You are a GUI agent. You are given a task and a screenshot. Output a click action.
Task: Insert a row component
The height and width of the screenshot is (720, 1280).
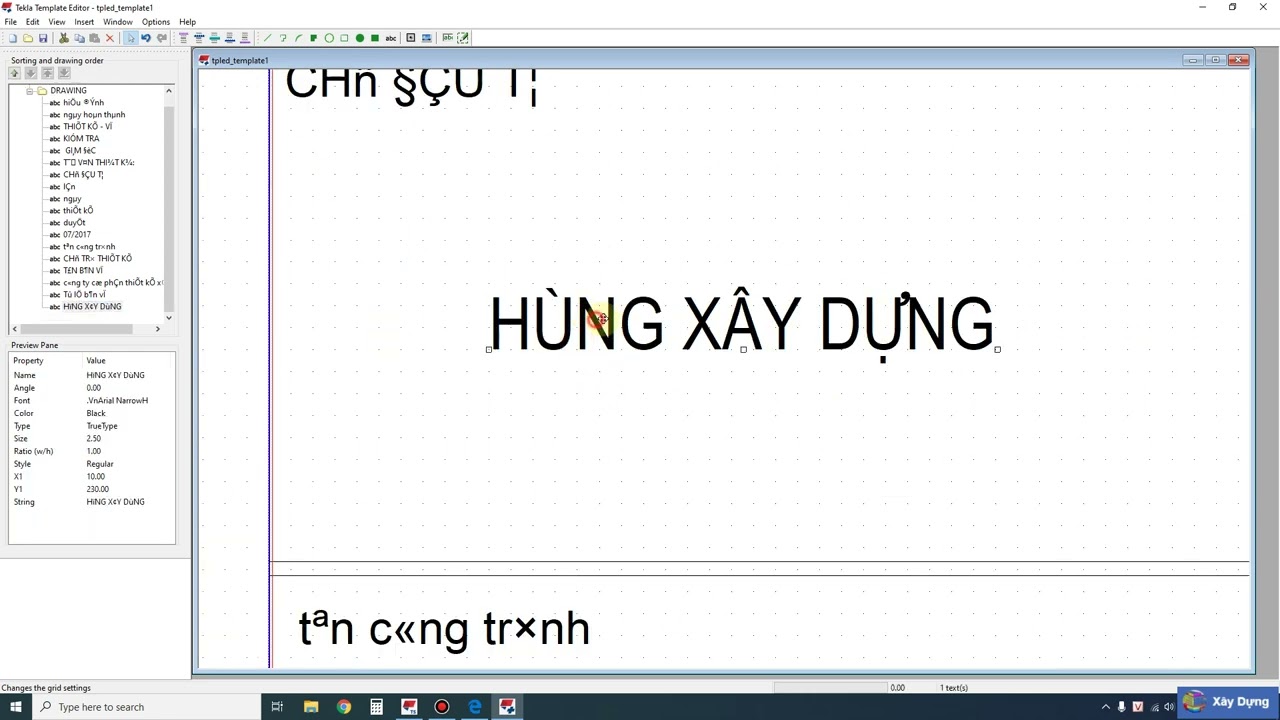(214, 38)
